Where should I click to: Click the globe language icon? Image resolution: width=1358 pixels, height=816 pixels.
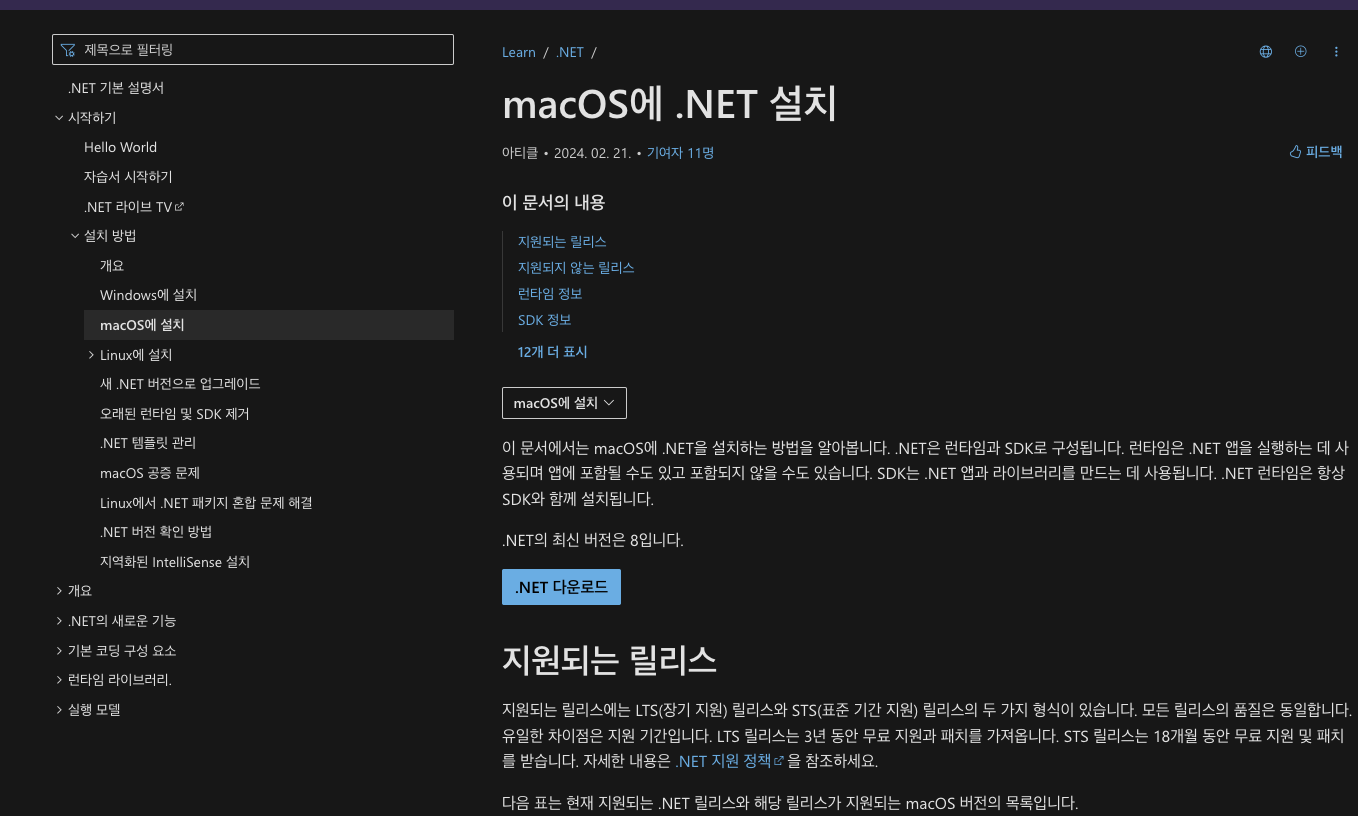[x=1266, y=52]
